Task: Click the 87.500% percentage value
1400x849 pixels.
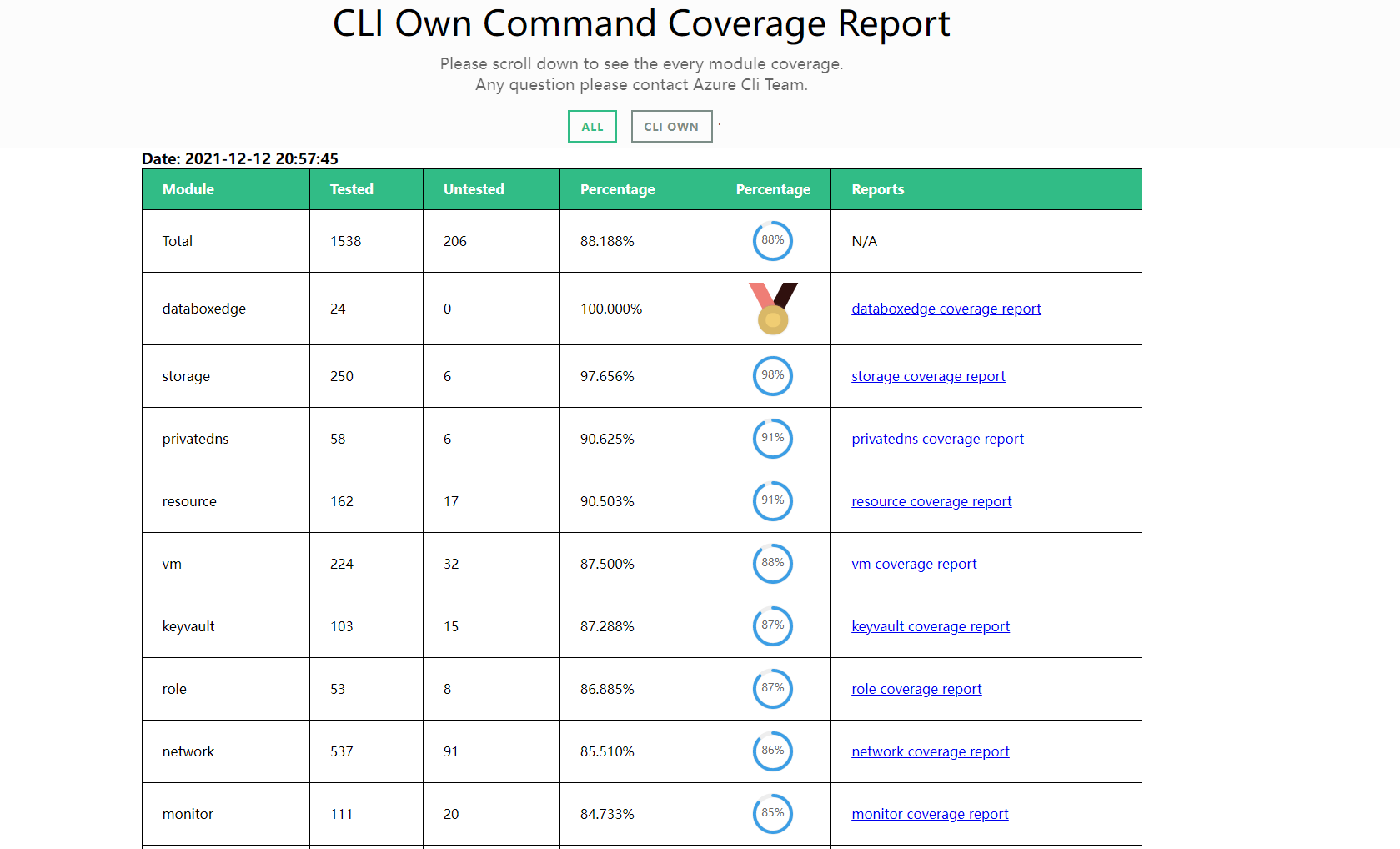Action: click(607, 564)
